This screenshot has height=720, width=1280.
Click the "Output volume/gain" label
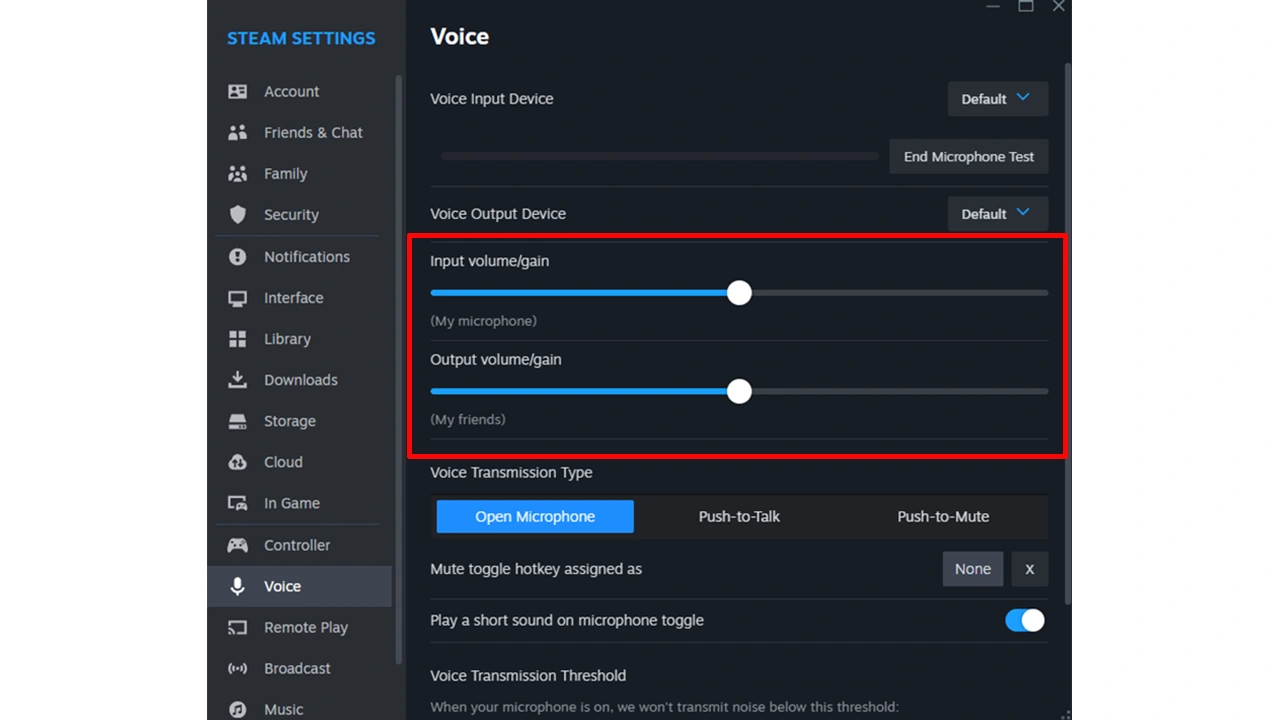(496, 359)
